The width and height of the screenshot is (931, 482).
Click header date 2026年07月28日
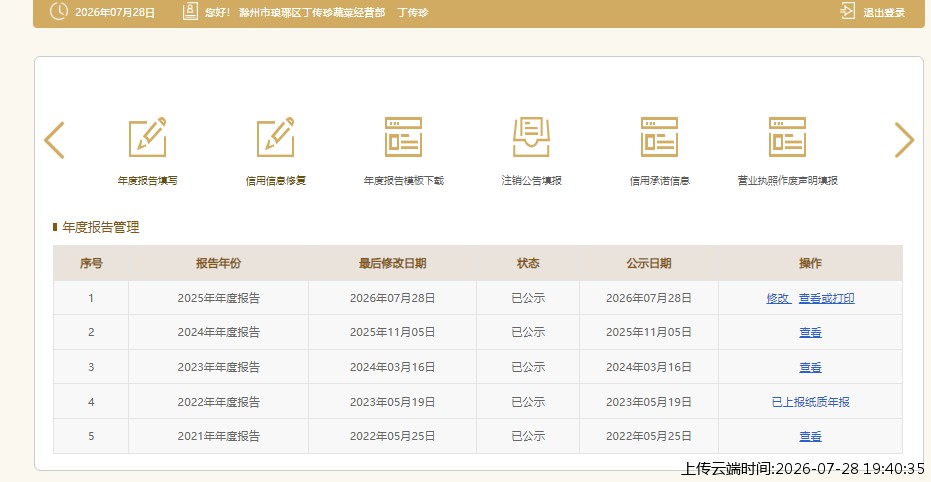115,12
